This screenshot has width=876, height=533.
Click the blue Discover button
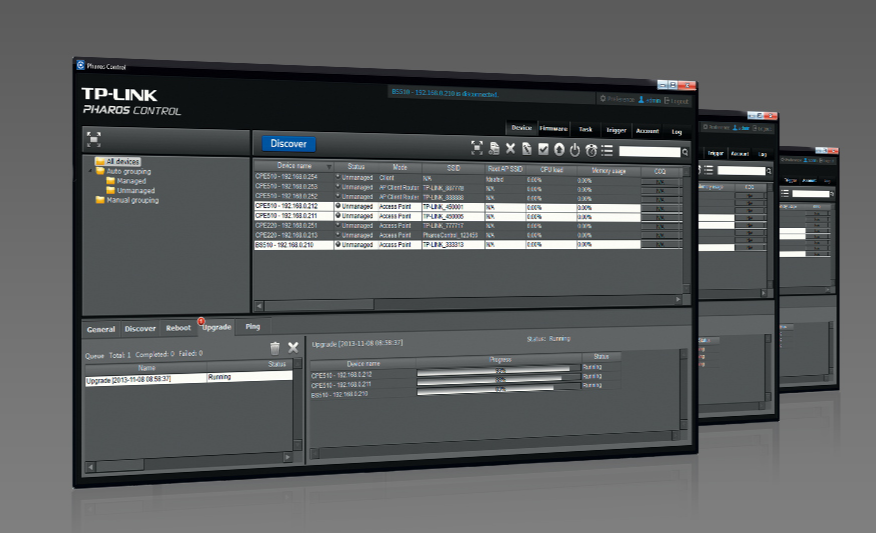pyautogui.click(x=288, y=144)
